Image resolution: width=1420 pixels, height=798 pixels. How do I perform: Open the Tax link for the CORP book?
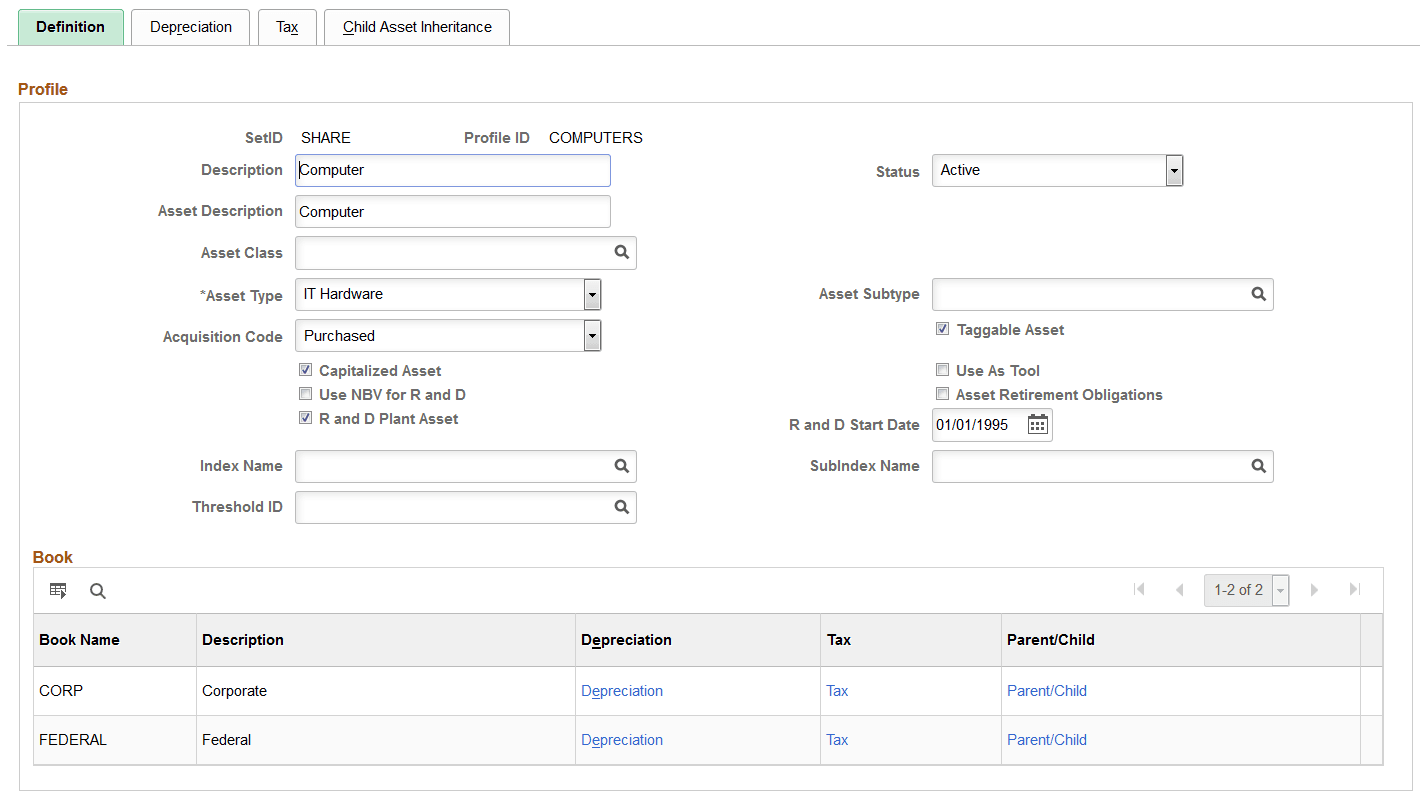point(837,690)
